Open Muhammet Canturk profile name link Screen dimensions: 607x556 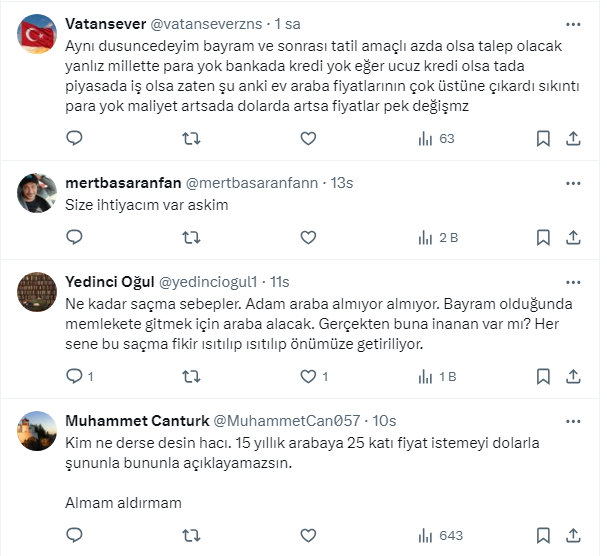[x=136, y=419]
